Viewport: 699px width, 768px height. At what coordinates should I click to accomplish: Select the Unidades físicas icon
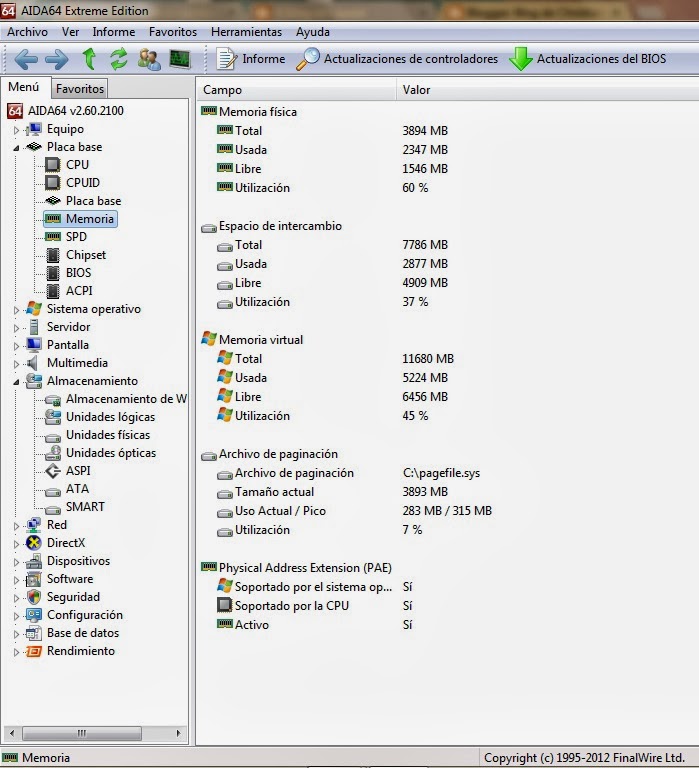coord(53,436)
